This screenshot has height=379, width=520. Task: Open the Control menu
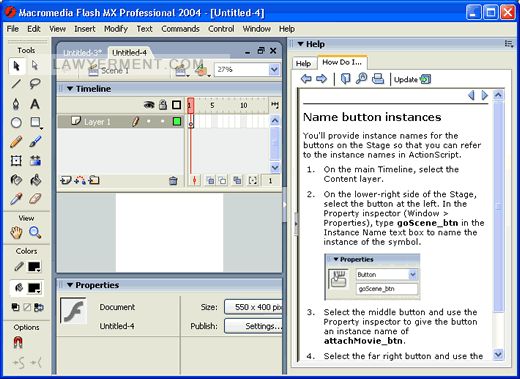[221, 29]
